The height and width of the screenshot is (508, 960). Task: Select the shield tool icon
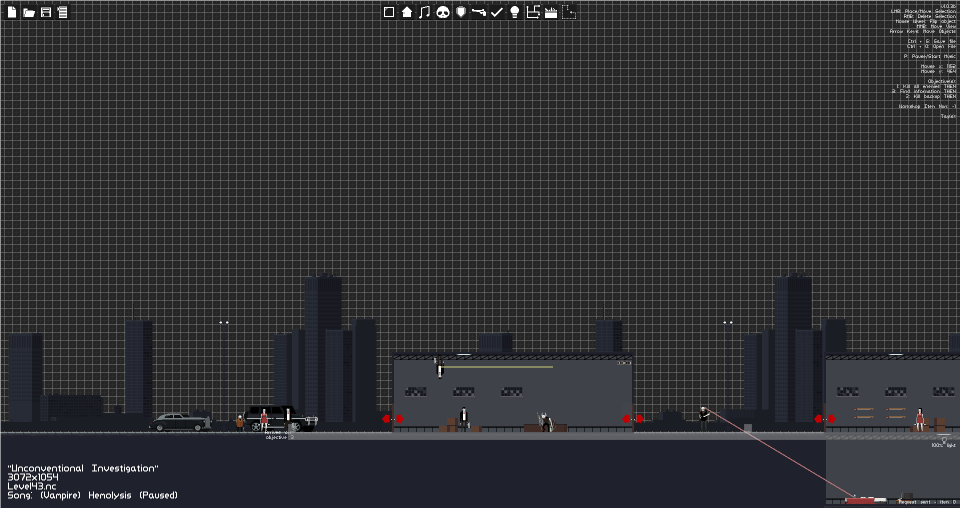461,12
